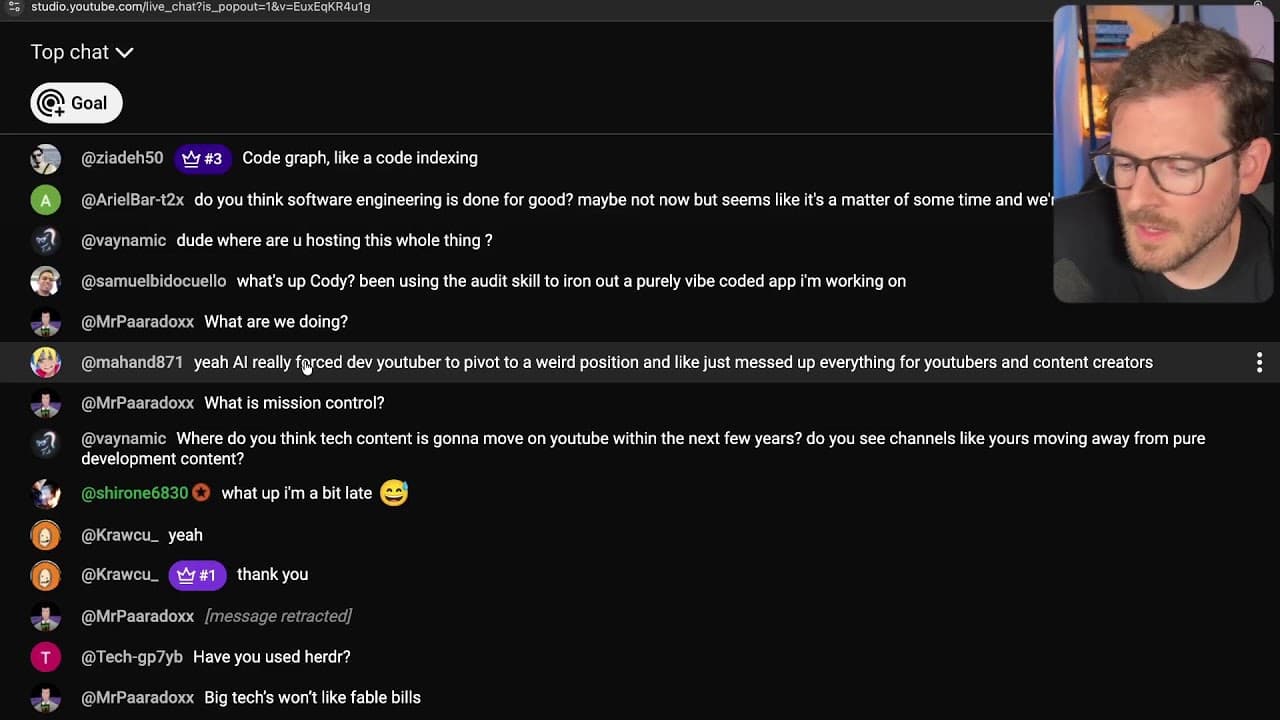The image size is (1280, 720).
Task: Click the laughing emoji in shirone6830's message
Action: [394, 493]
